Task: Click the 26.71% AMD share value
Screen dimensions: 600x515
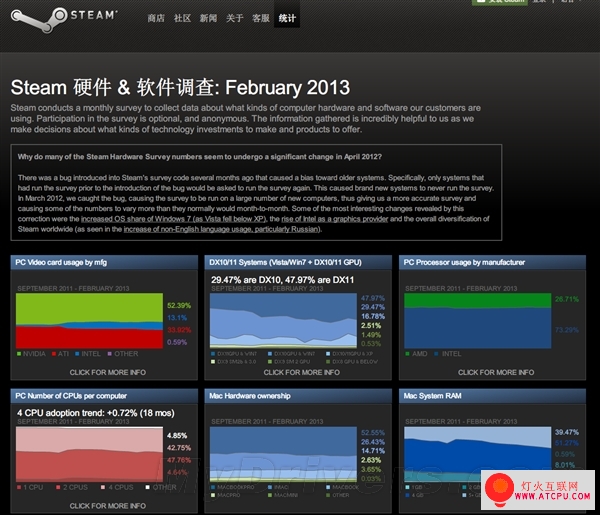Action: click(567, 299)
